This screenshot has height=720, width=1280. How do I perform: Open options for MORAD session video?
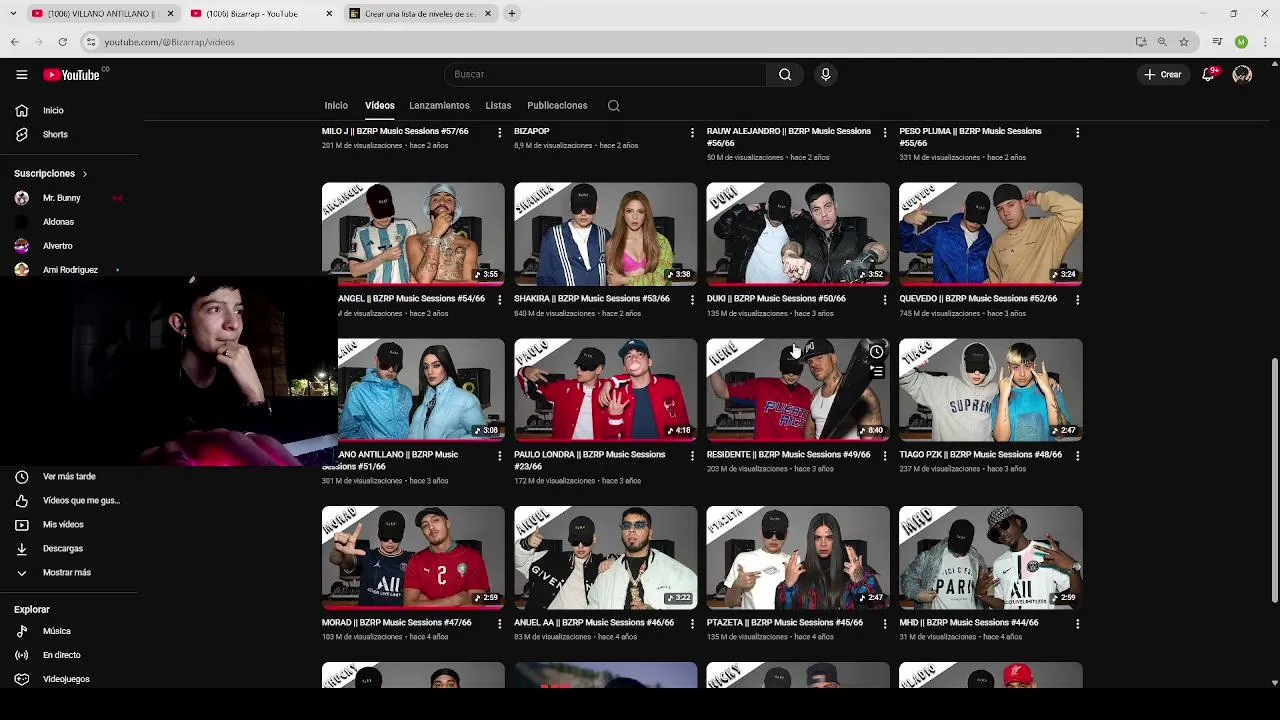(499, 623)
